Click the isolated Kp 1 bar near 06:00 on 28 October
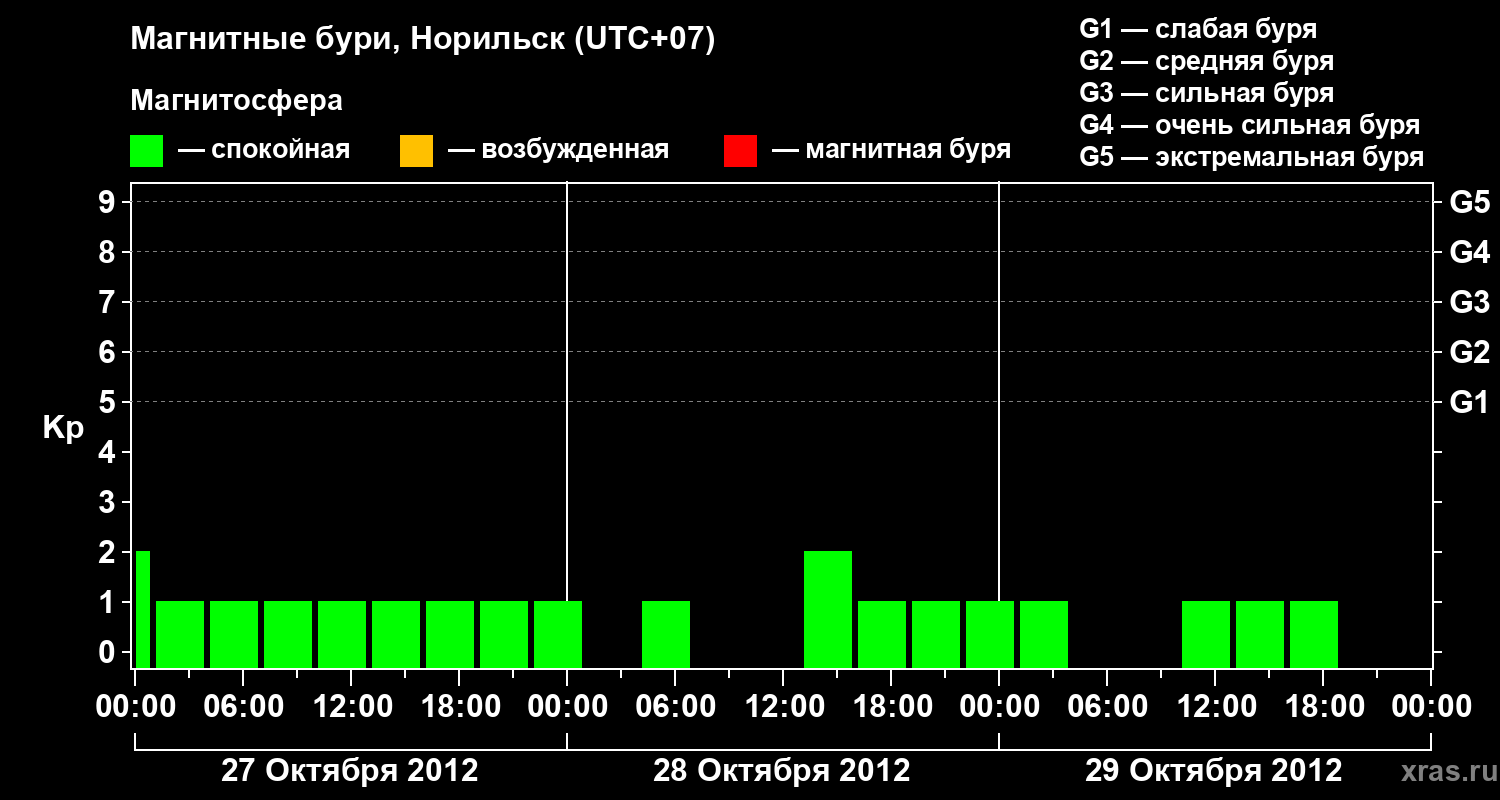The image size is (1500, 800). [666, 634]
